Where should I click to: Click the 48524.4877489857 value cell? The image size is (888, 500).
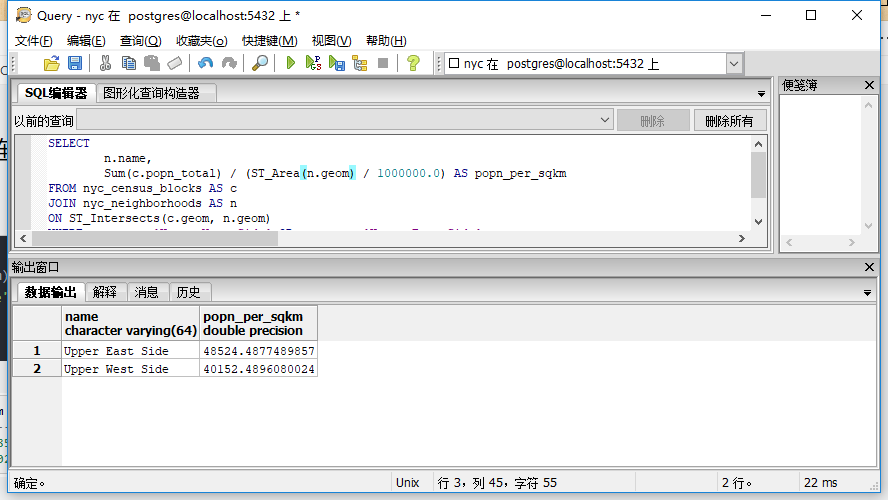point(258,351)
